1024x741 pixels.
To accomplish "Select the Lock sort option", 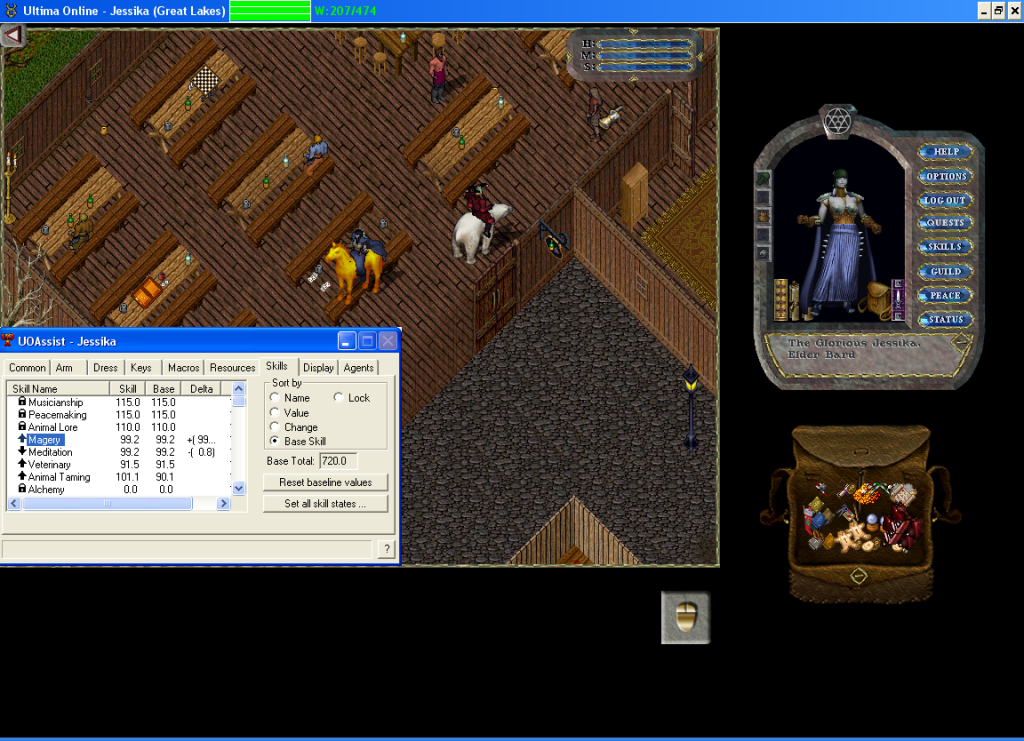I will pyautogui.click(x=352, y=398).
